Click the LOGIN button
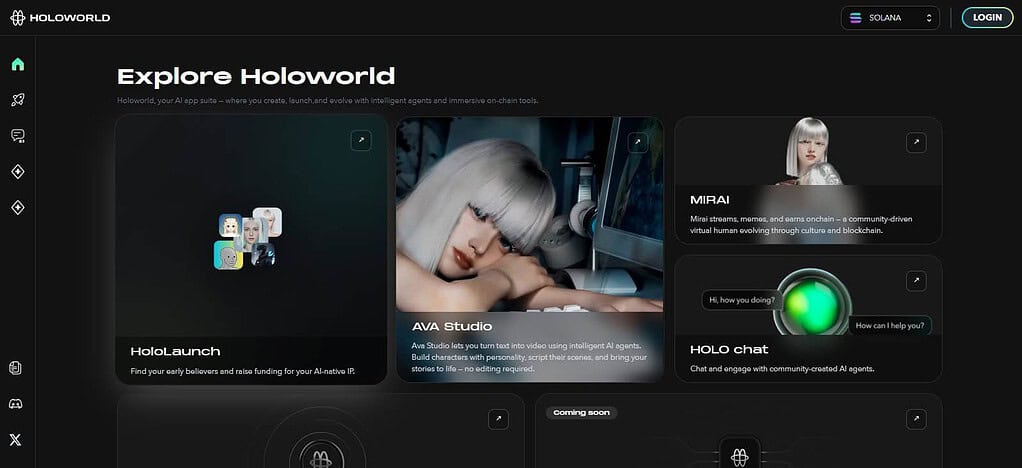The image size is (1022, 468). point(987,18)
